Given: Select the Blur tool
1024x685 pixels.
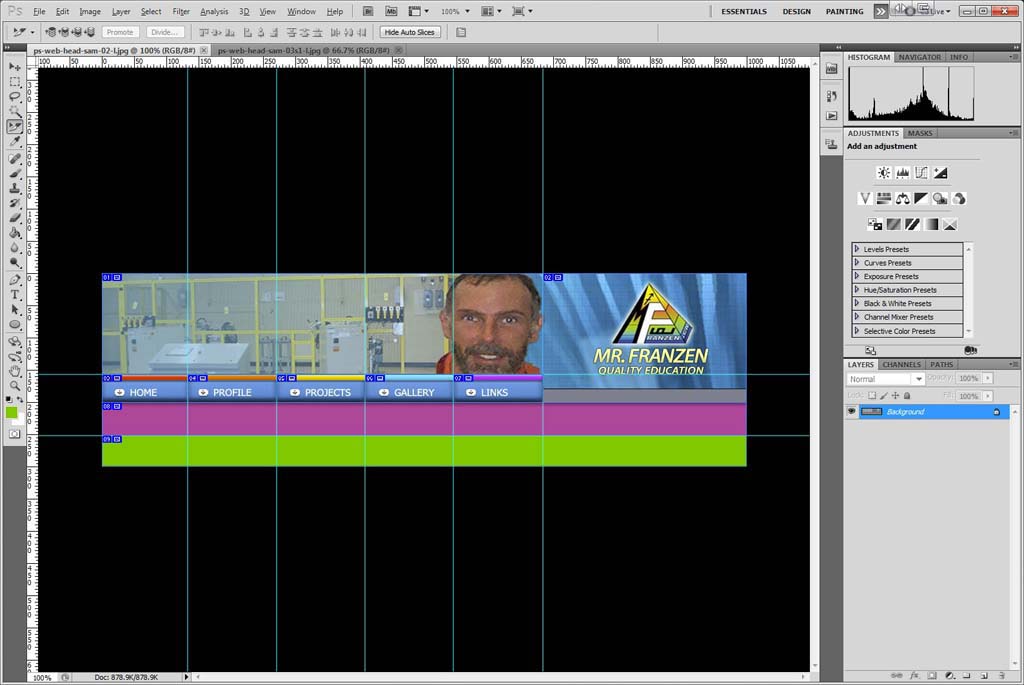Looking at the screenshot, I should (14, 247).
